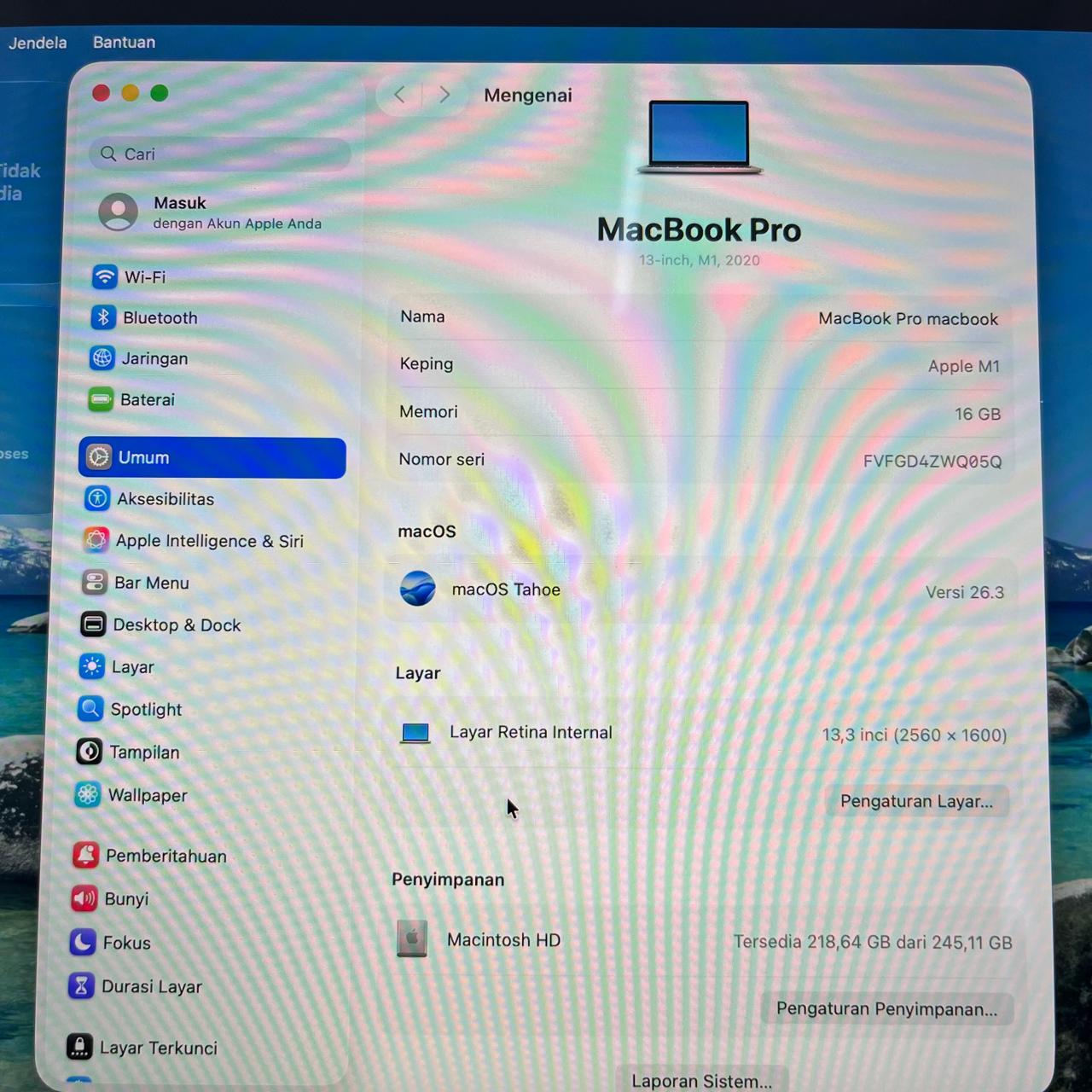Select Aksesibilitas in the sidebar
The width and height of the screenshot is (1092, 1092).
click(148, 498)
